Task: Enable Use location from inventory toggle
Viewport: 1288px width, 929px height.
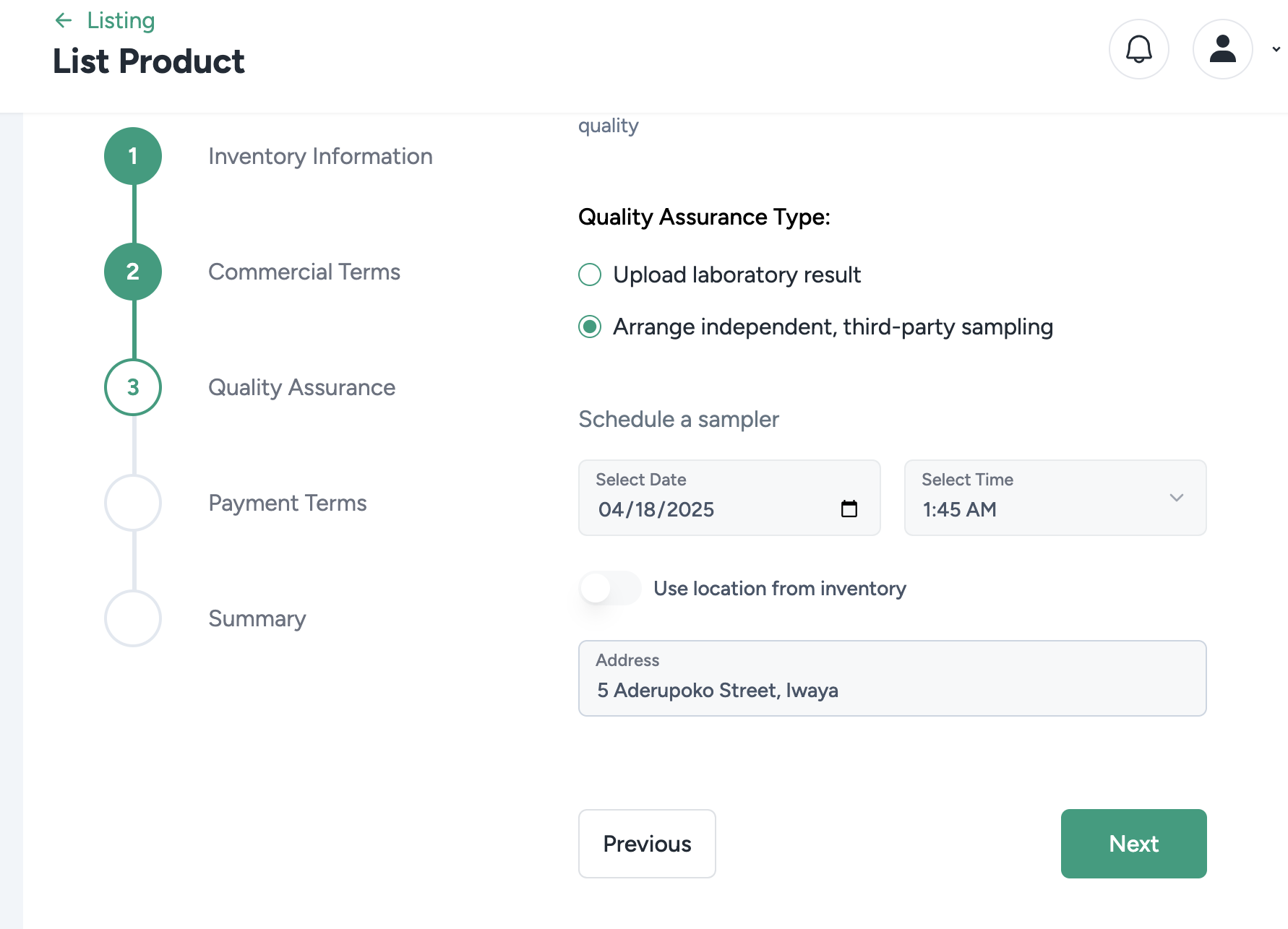Action: [x=609, y=588]
